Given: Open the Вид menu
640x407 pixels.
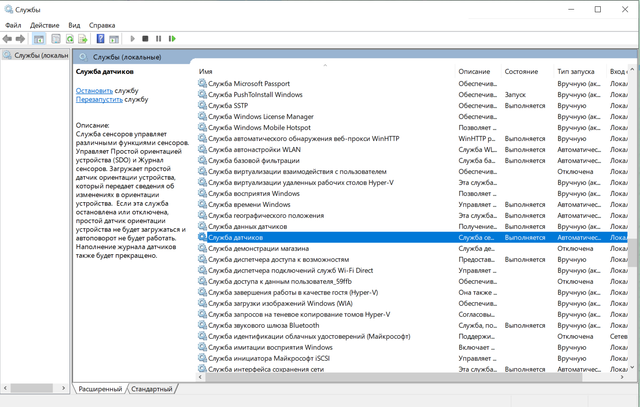Looking at the screenshot, I should [x=74, y=25].
